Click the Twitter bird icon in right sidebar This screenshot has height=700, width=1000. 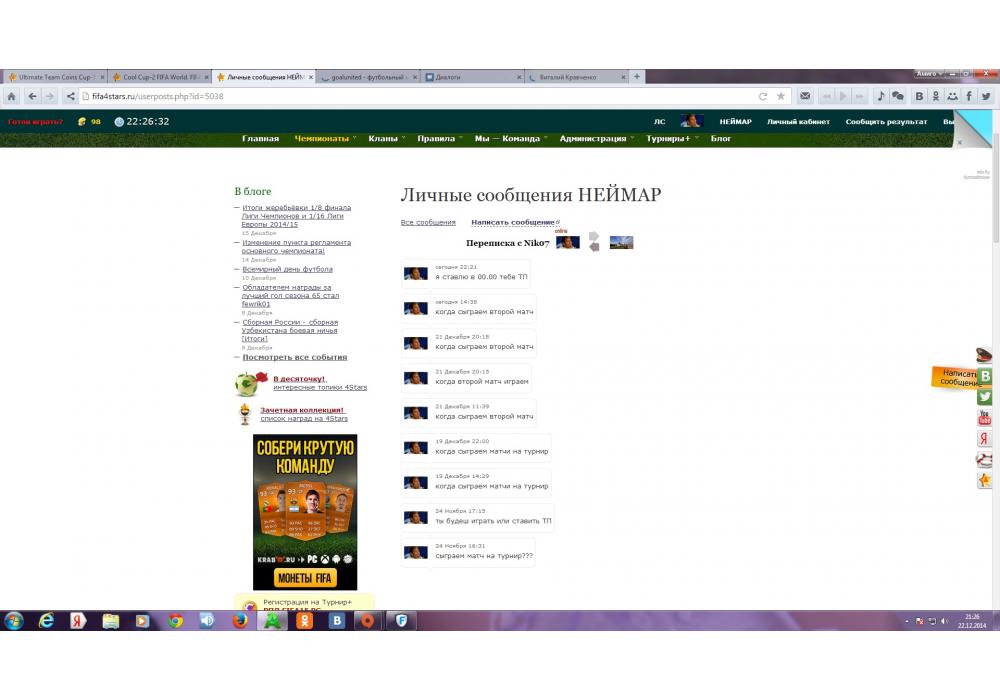click(x=985, y=397)
